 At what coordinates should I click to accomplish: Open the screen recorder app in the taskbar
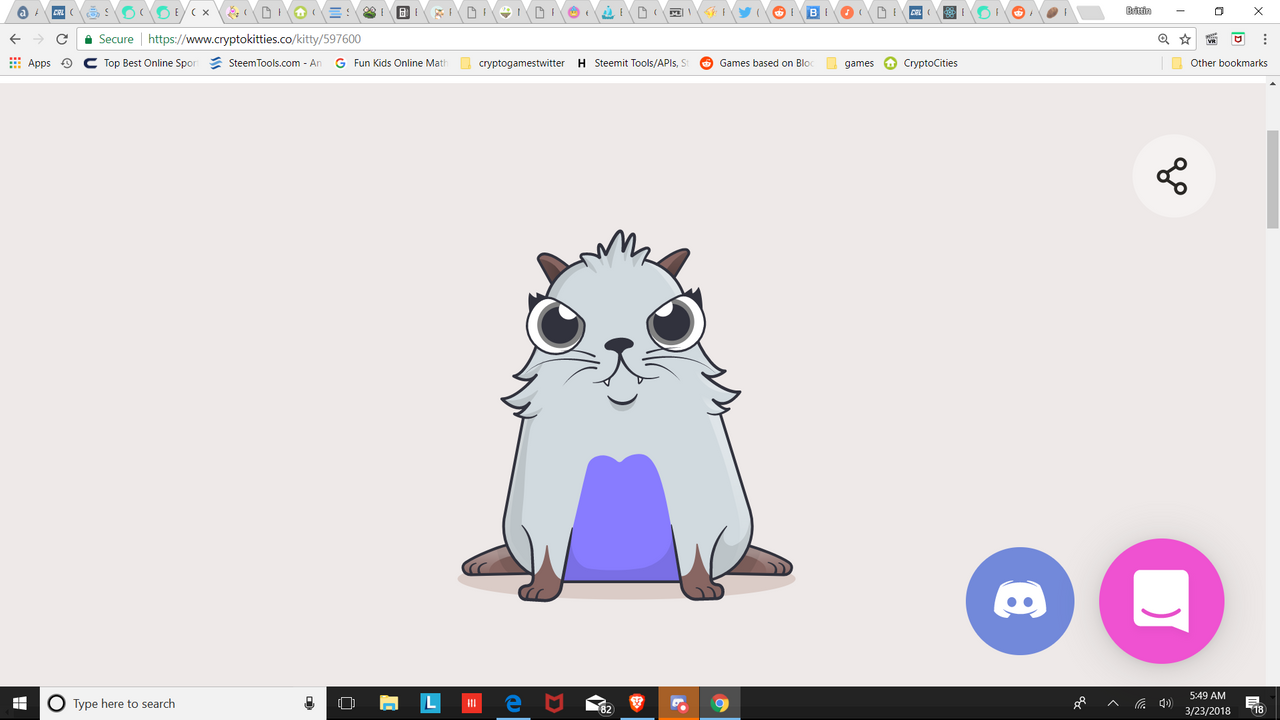[x=679, y=703]
